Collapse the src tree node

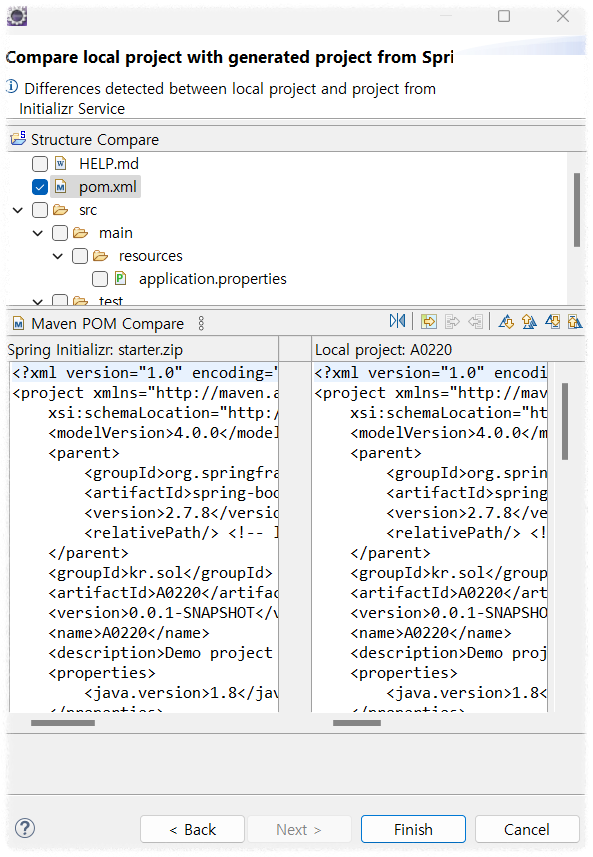18,210
